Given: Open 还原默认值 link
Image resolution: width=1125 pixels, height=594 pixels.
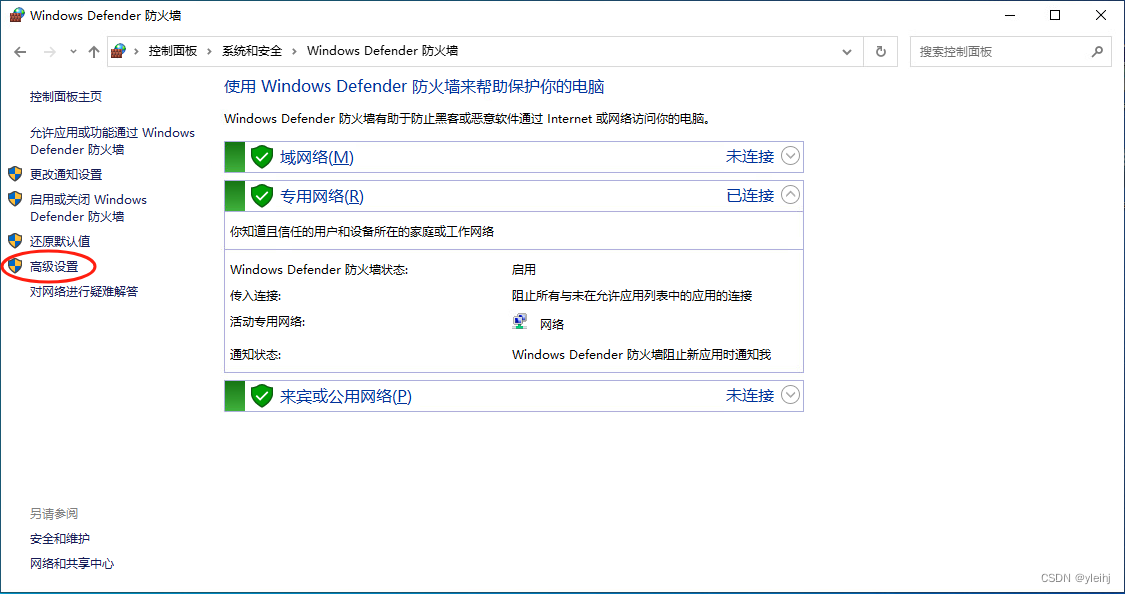Looking at the screenshot, I should tap(60, 242).
